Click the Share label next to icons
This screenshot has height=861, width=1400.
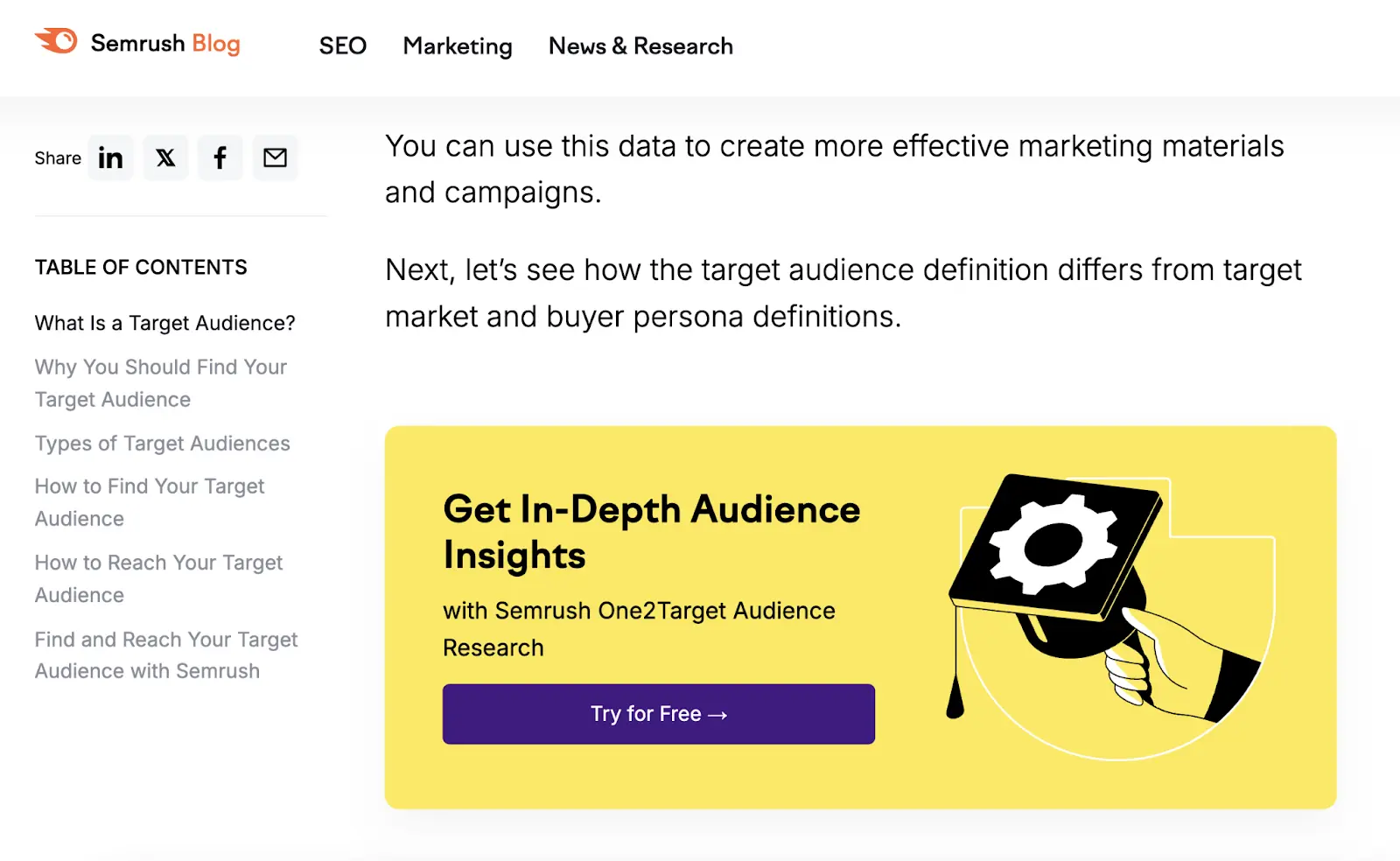point(58,157)
